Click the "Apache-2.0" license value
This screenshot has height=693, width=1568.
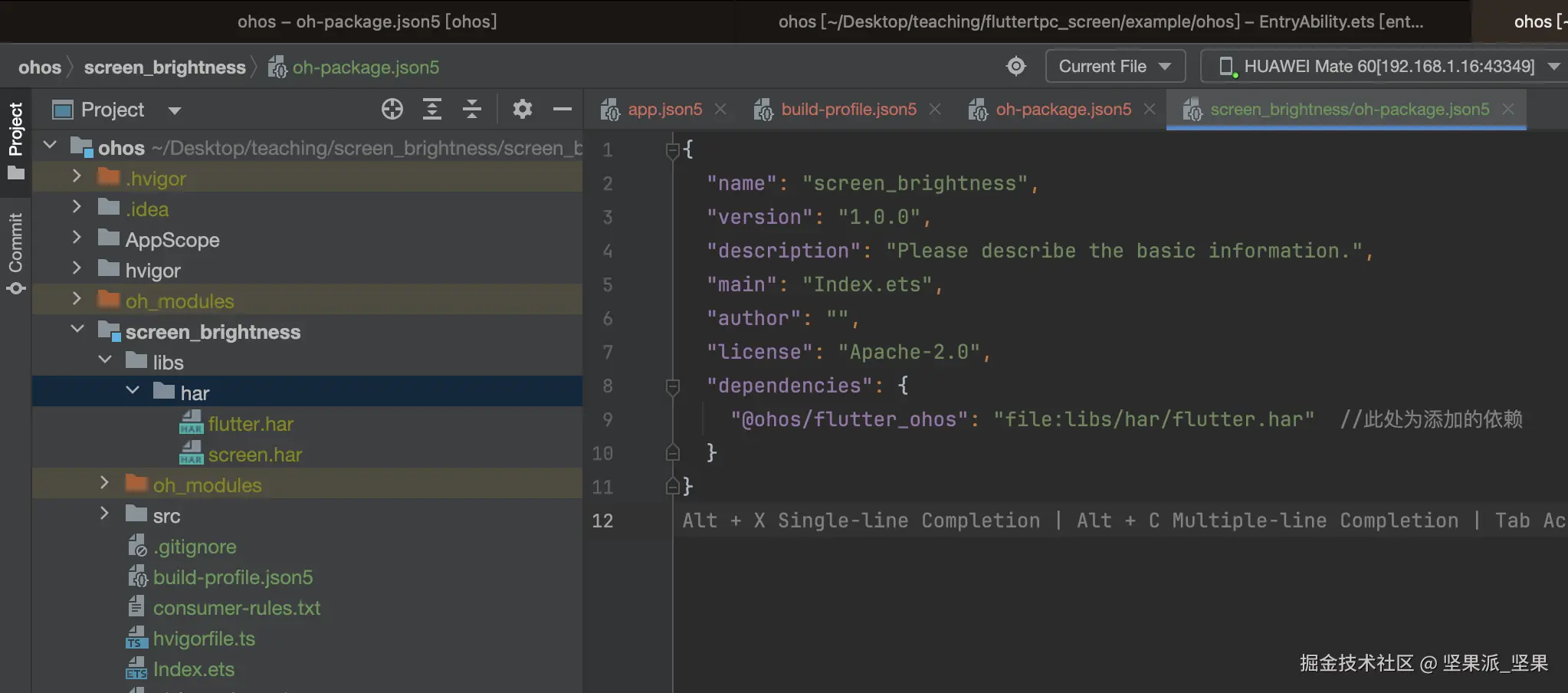[x=909, y=352]
